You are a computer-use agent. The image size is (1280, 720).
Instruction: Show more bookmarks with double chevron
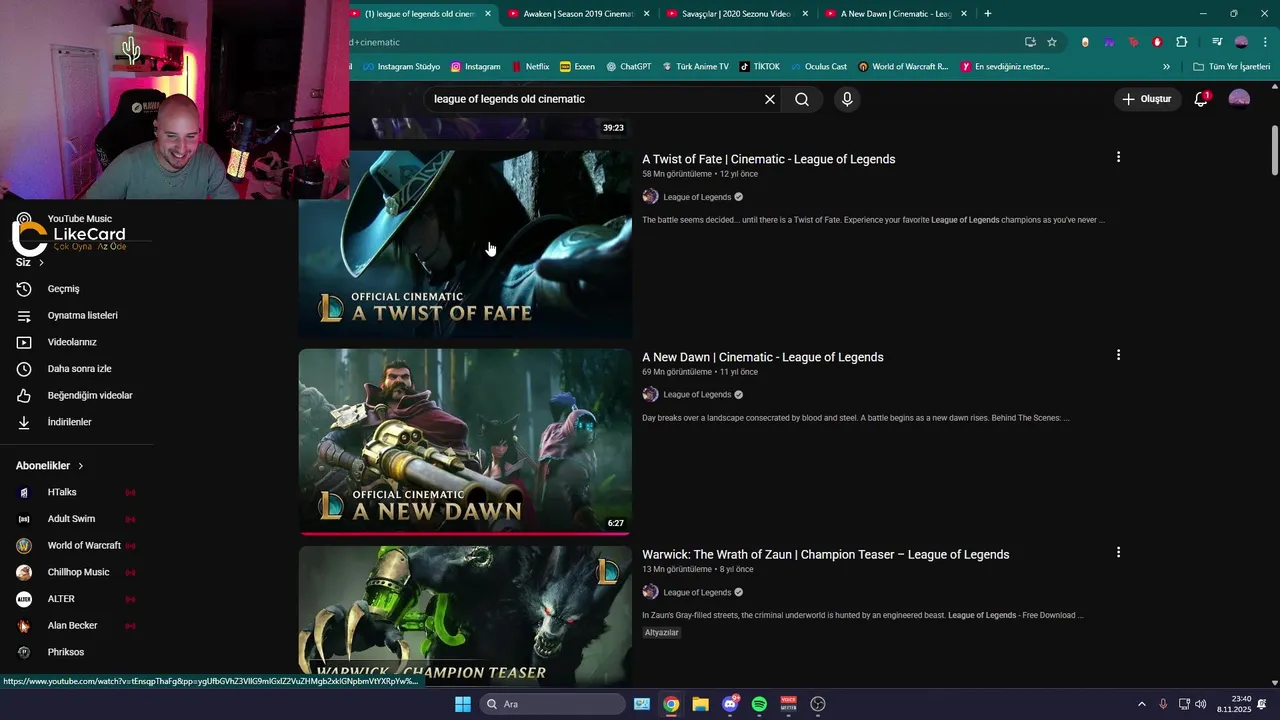[1166, 67]
